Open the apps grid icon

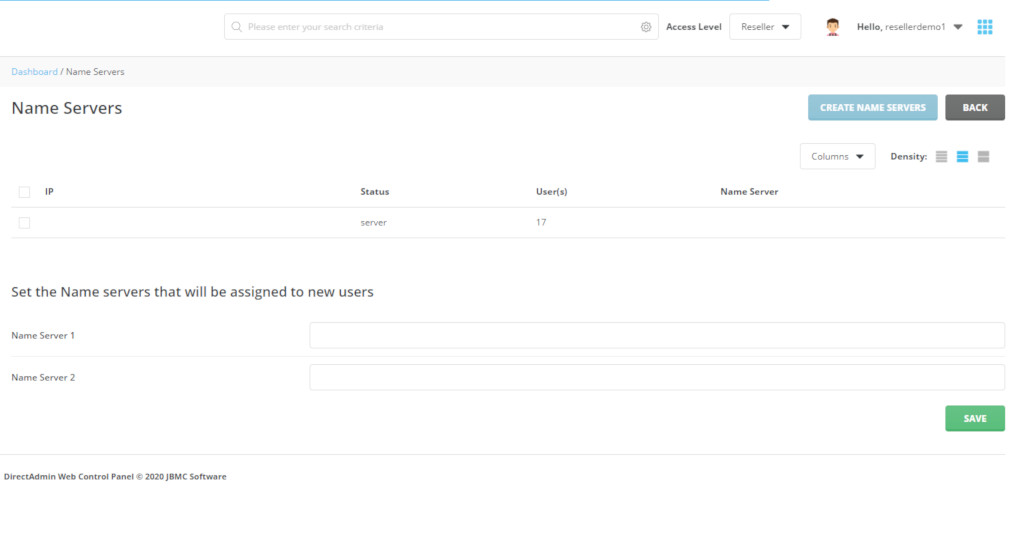[985, 27]
